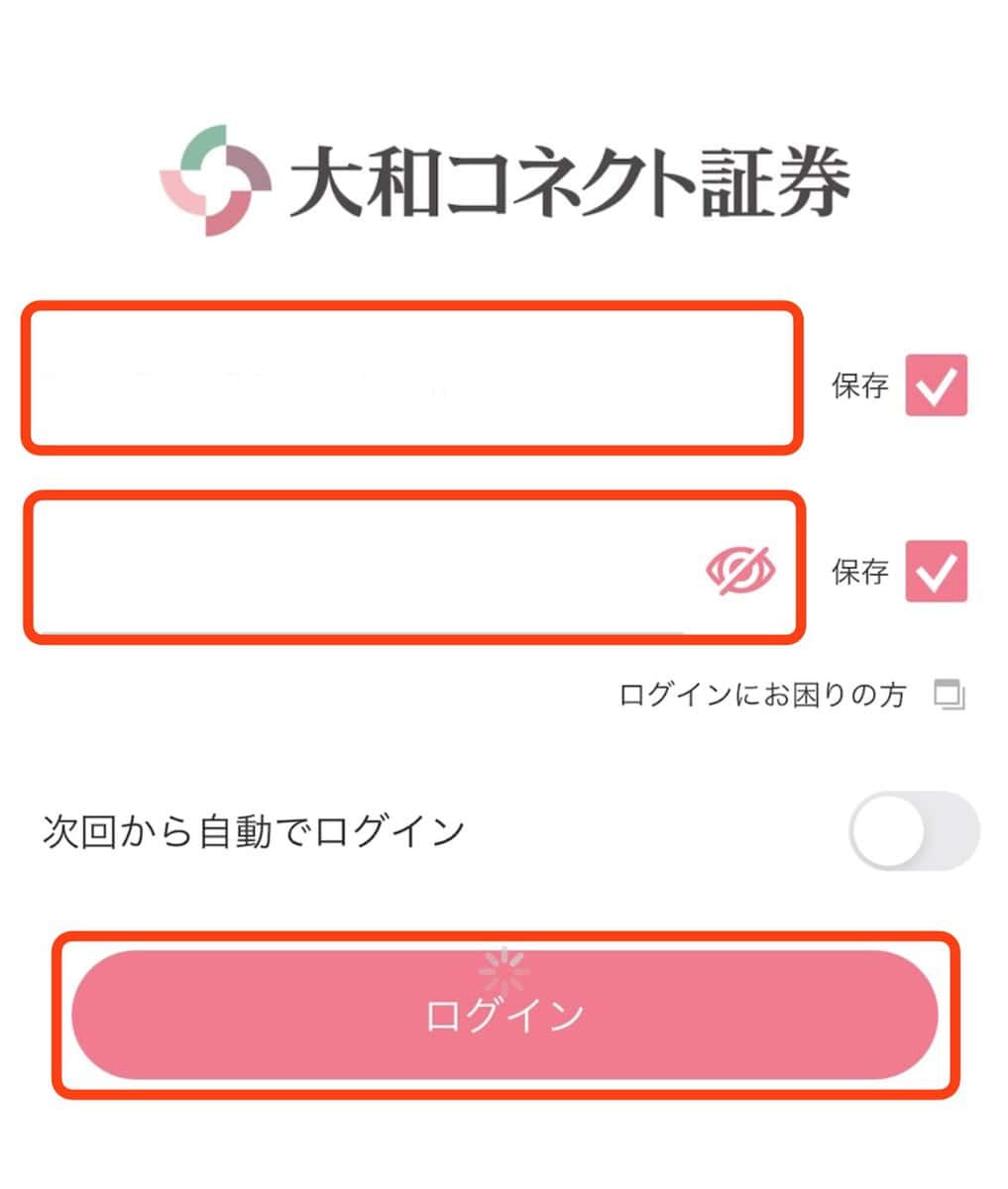Uncheck the 保存 checkbox beside the login ID field
Screen dimensions: 1008x1189
(x=936, y=384)
